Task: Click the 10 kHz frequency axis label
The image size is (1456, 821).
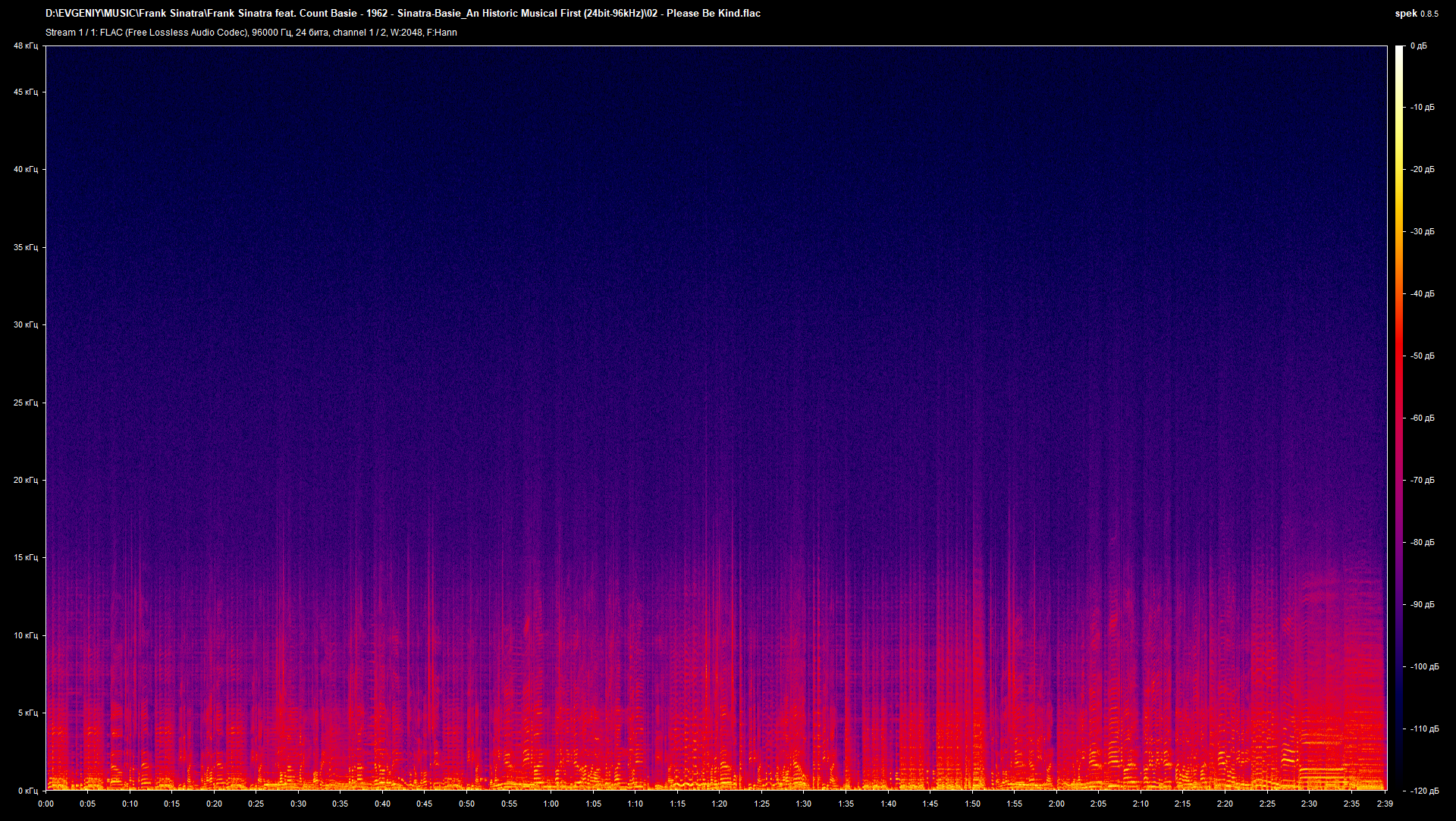Action: [x=26, y=635]
